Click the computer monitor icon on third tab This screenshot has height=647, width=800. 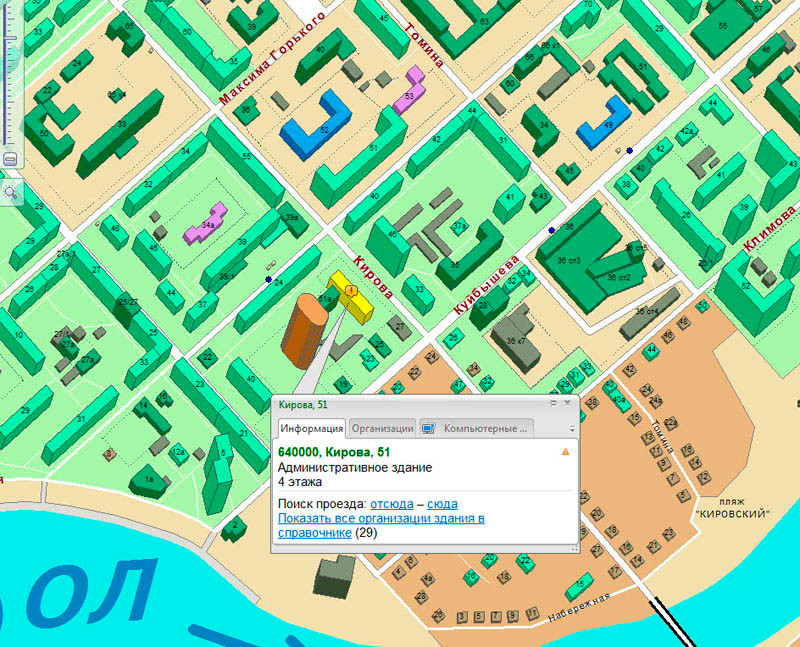tap(429, 428)
